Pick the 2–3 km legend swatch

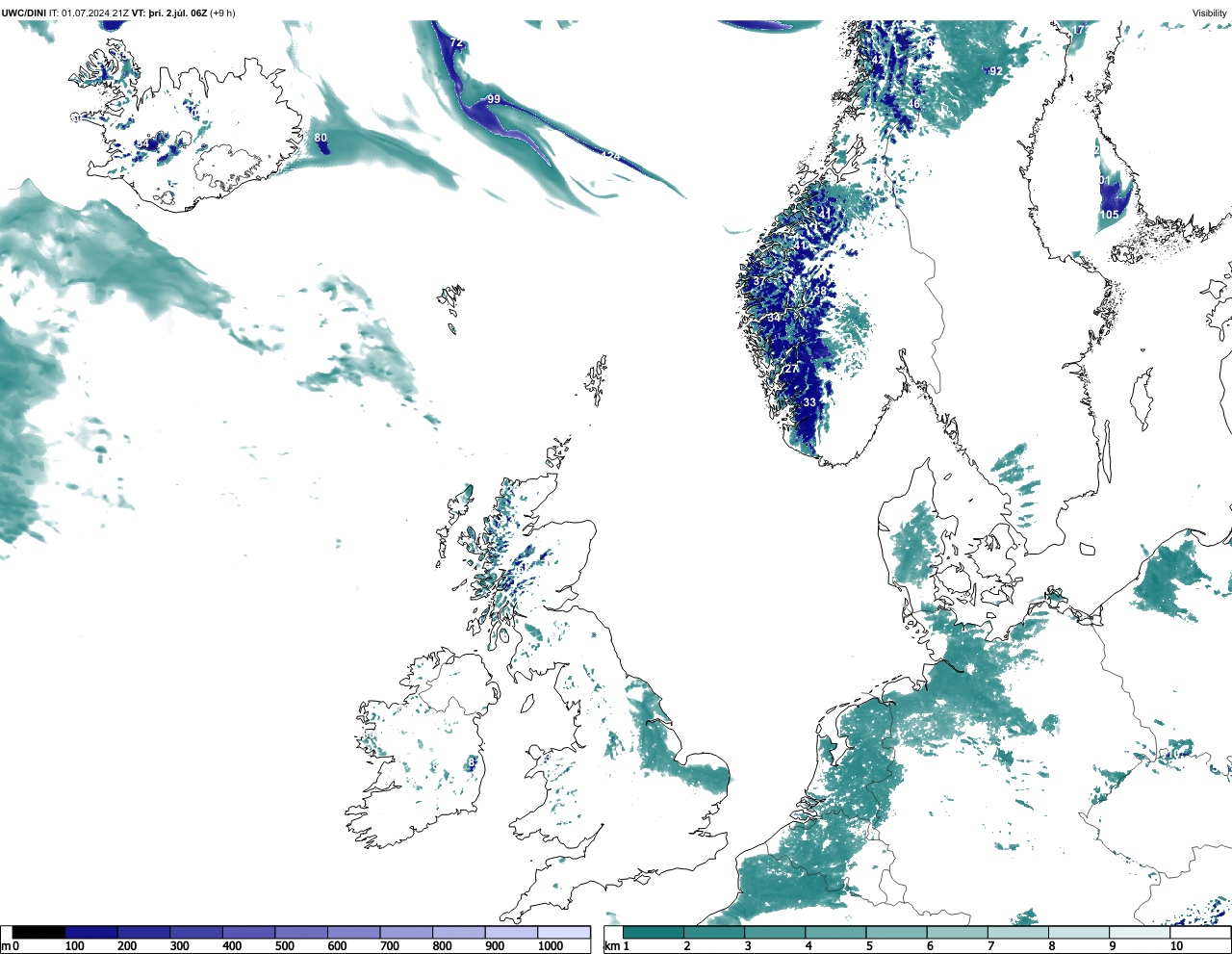tap(714, 933)
